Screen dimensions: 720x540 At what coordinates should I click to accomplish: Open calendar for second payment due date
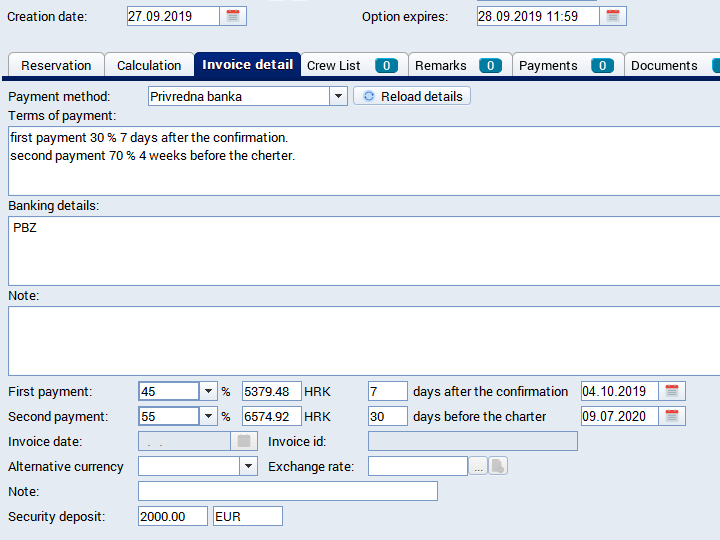pyautogui.click(x=673, y=416)
